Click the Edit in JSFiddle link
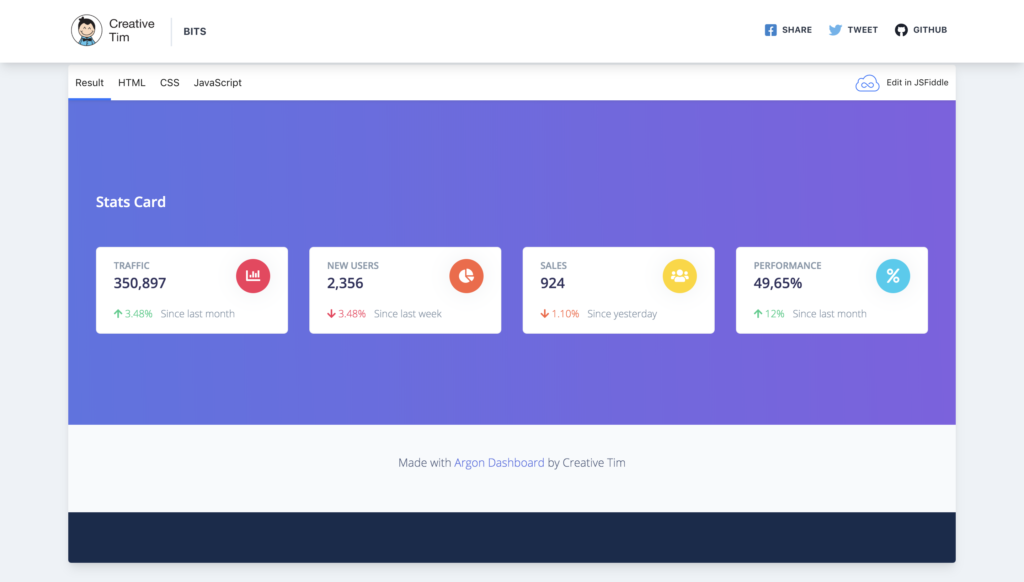 [916, 83]
